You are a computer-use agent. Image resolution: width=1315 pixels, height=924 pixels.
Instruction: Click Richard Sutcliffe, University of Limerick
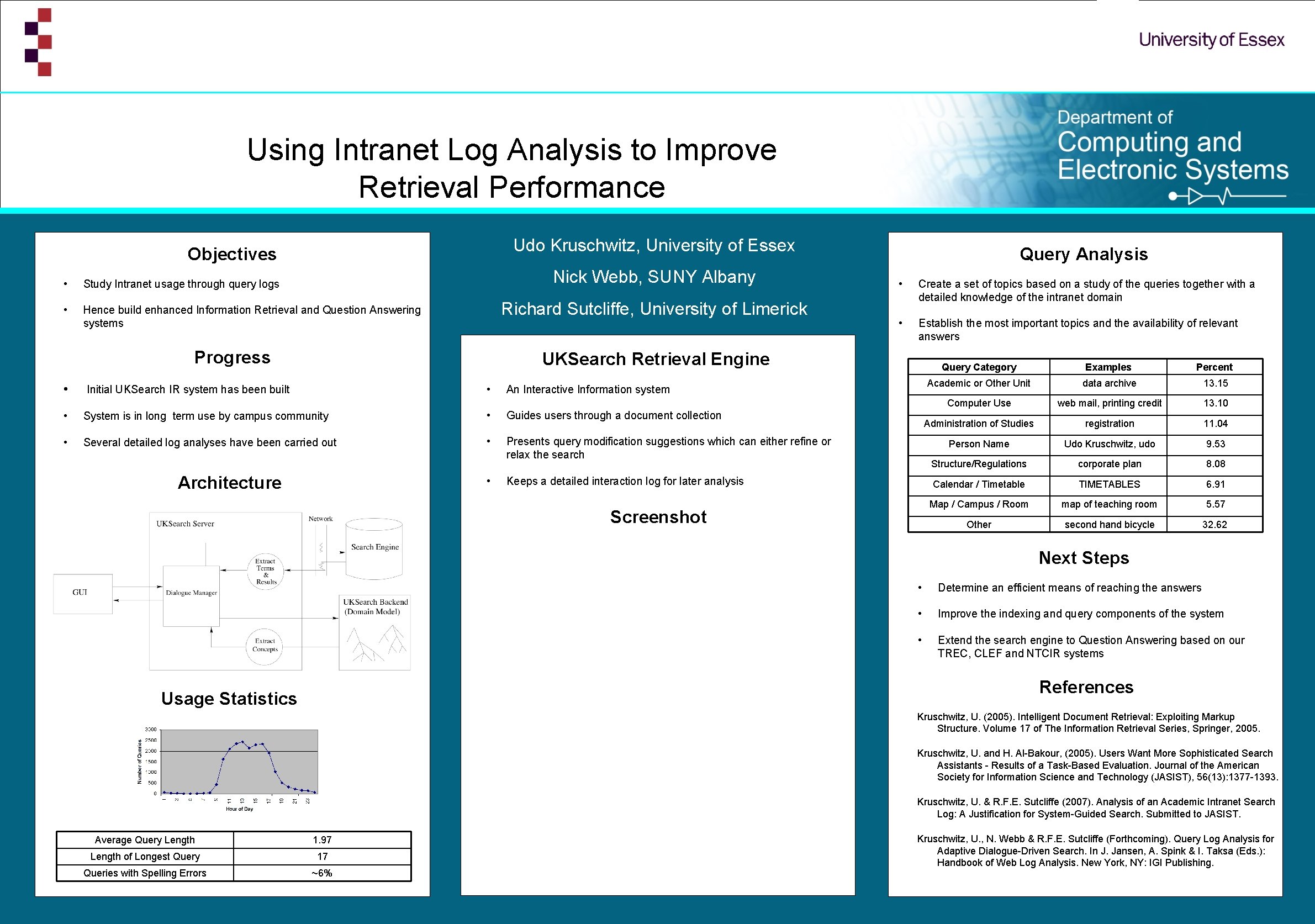654,309
